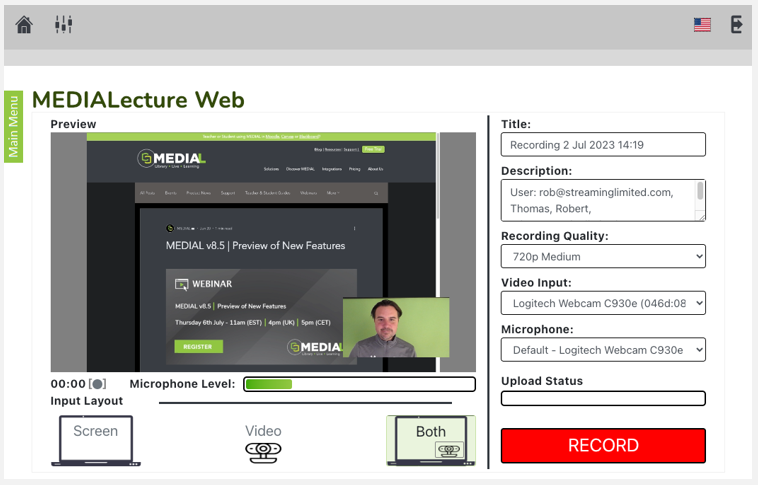Click the "Input Layout" label
The image size is (758, 485).
pos(87,401)
